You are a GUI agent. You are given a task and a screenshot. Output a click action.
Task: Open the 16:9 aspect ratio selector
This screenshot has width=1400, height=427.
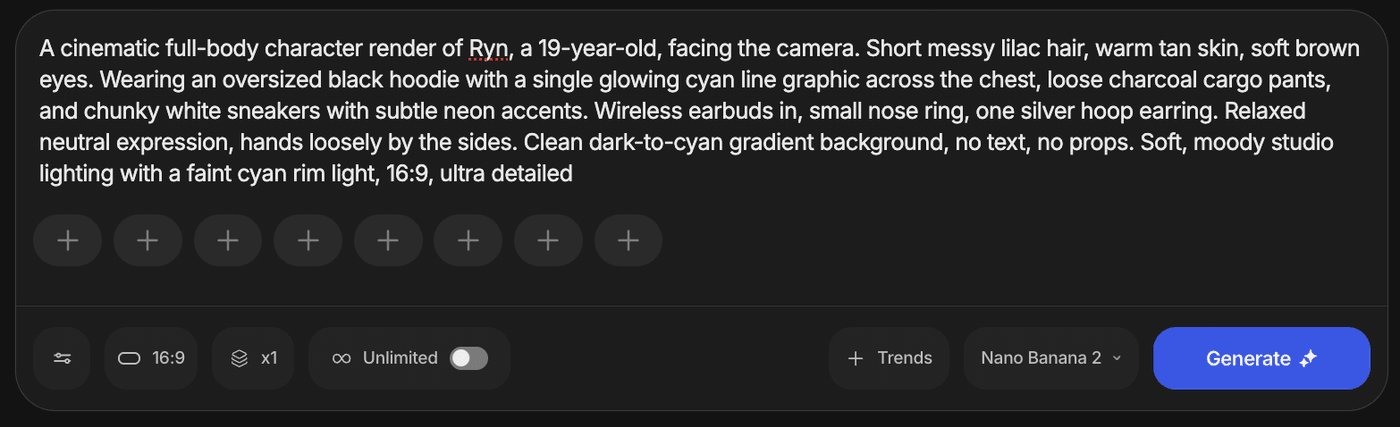click(151, 358)
